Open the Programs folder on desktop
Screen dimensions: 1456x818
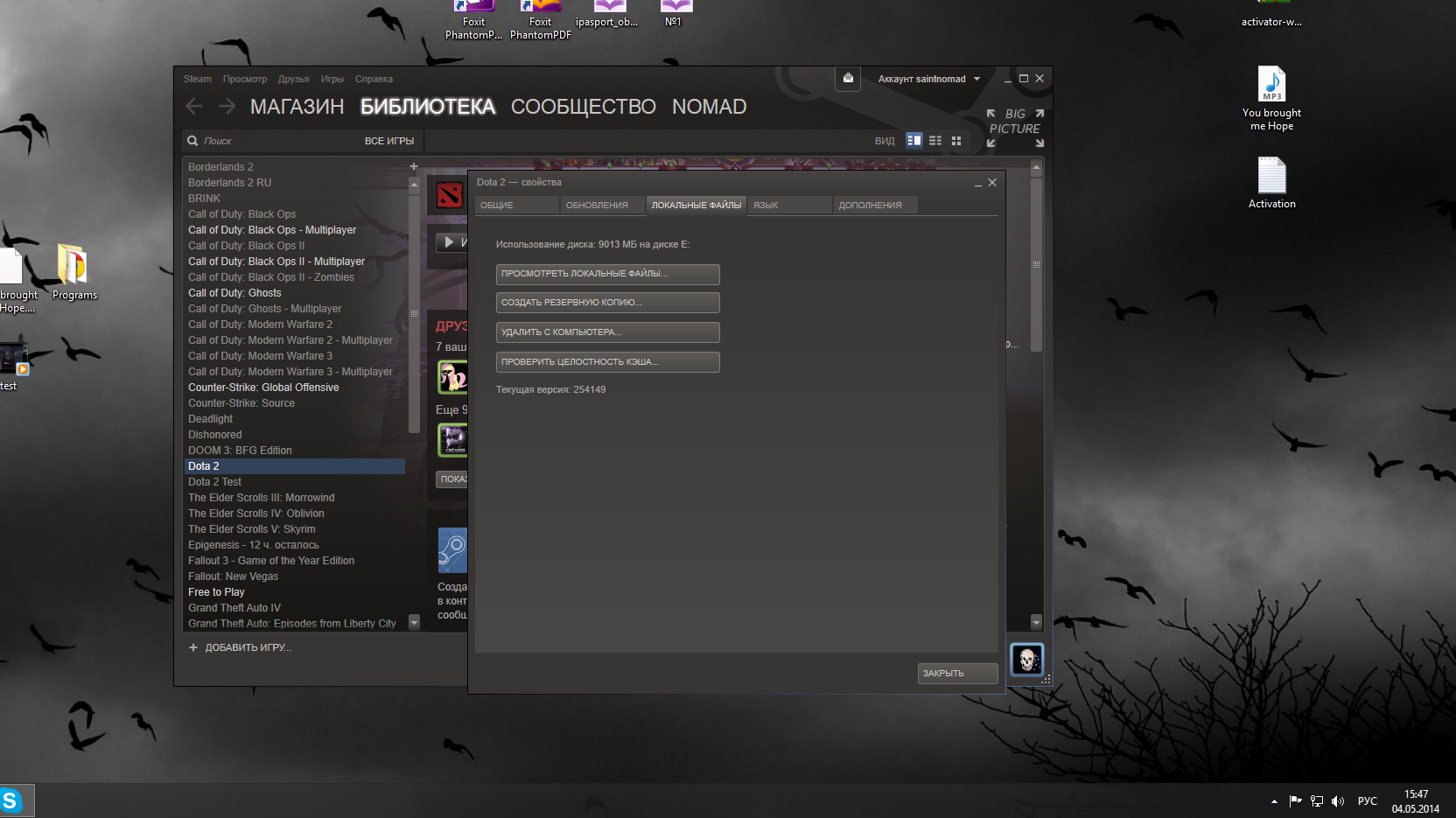click(74, 272)
